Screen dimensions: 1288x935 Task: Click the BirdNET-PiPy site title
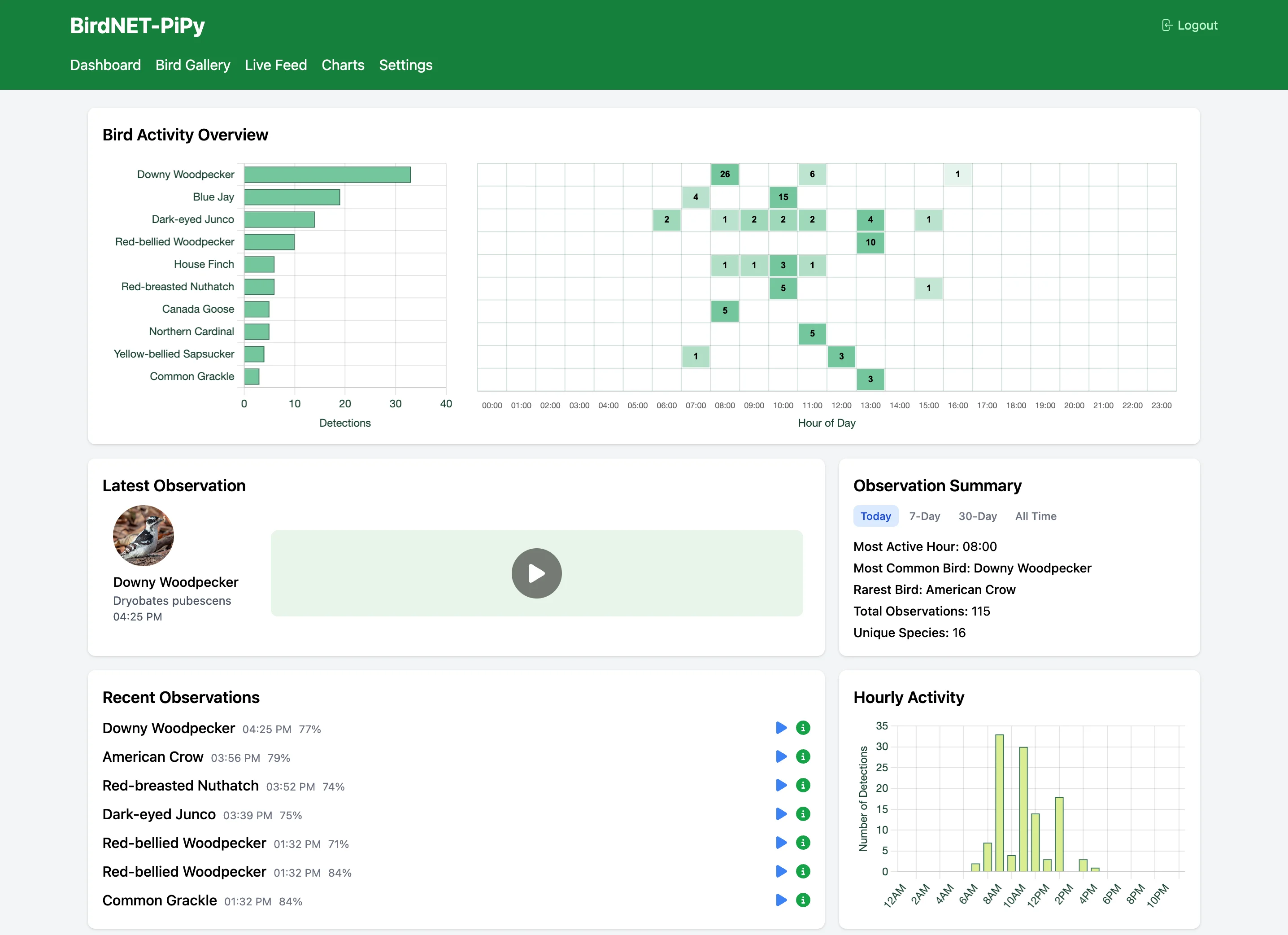coord(137,26)
